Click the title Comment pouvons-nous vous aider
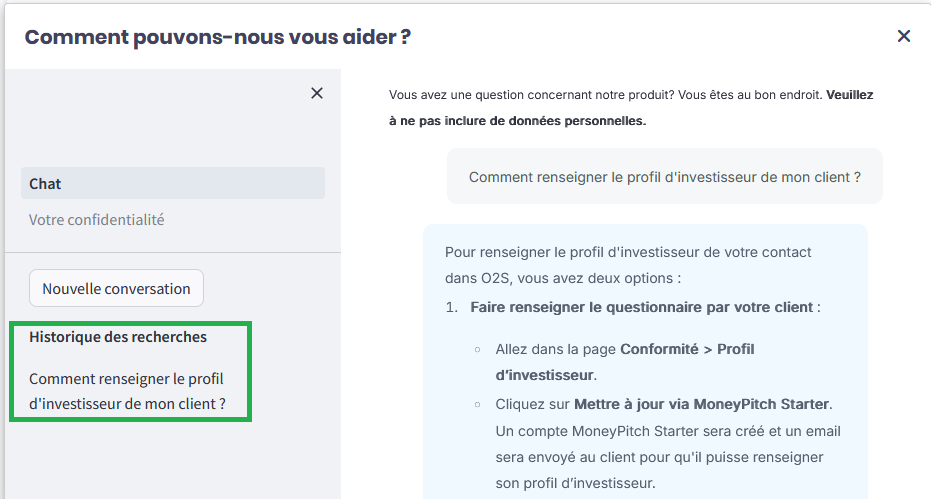Screen dimensions: 931x499 218,37
